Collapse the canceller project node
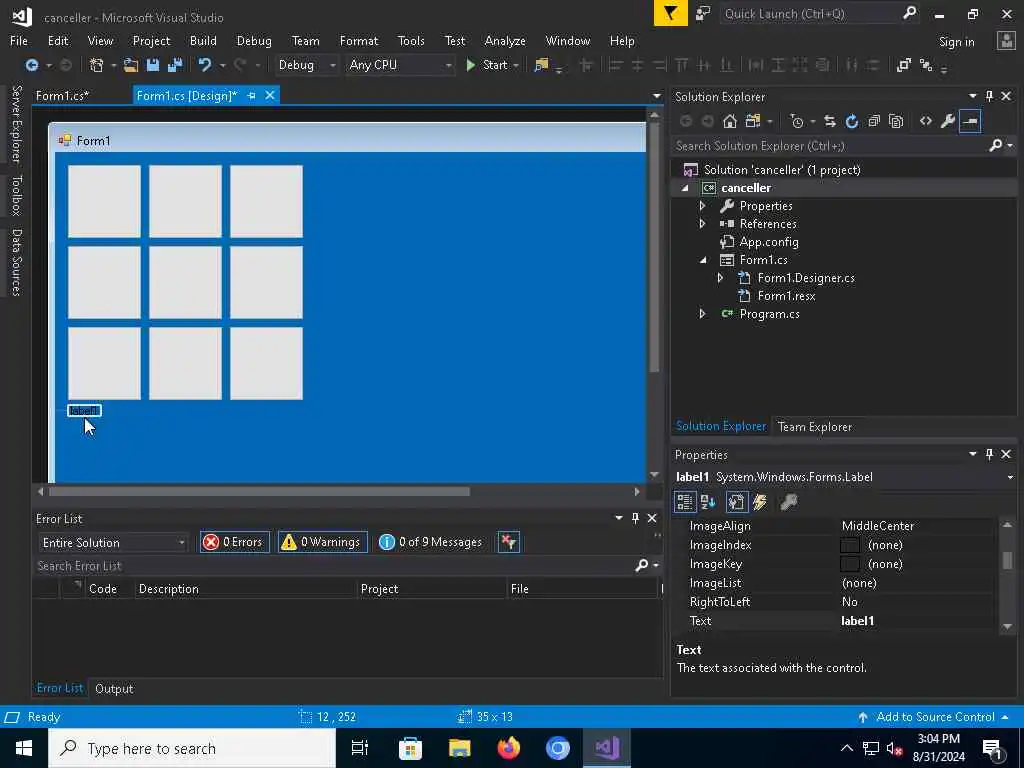Image resolution: width=1024 pixels, height=768 pixels. (x=685, y=188)
